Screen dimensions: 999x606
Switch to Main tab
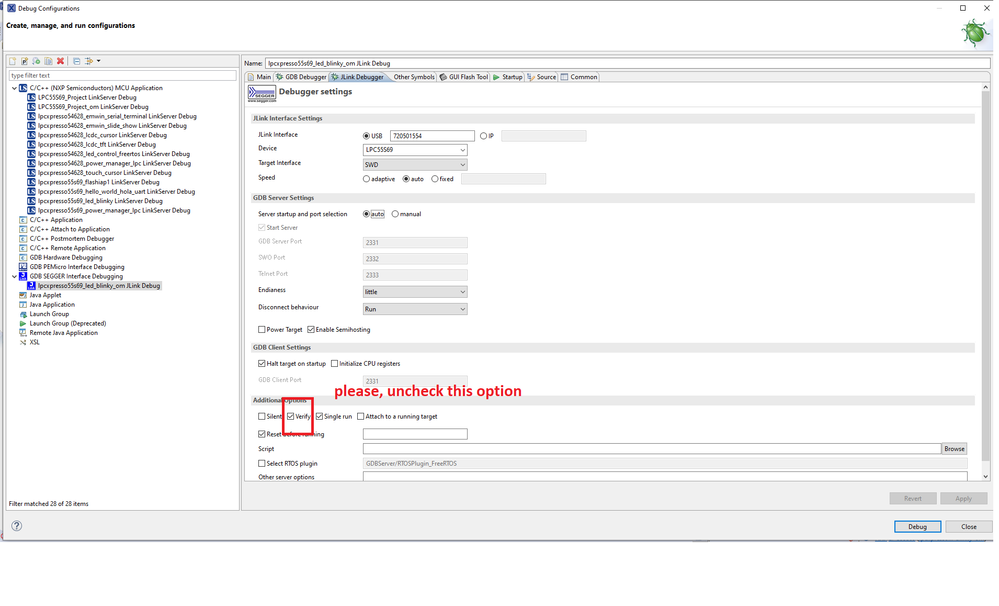point(259,77)
